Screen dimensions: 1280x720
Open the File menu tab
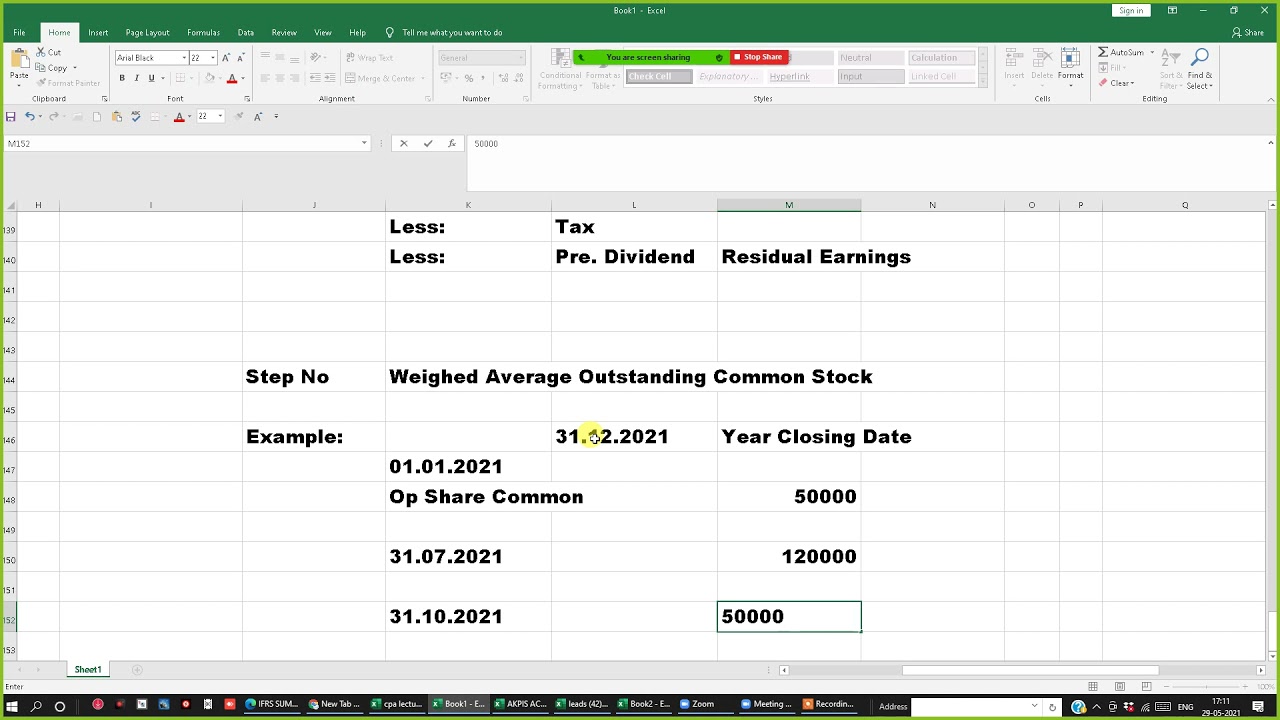click(x=19, y=32)
